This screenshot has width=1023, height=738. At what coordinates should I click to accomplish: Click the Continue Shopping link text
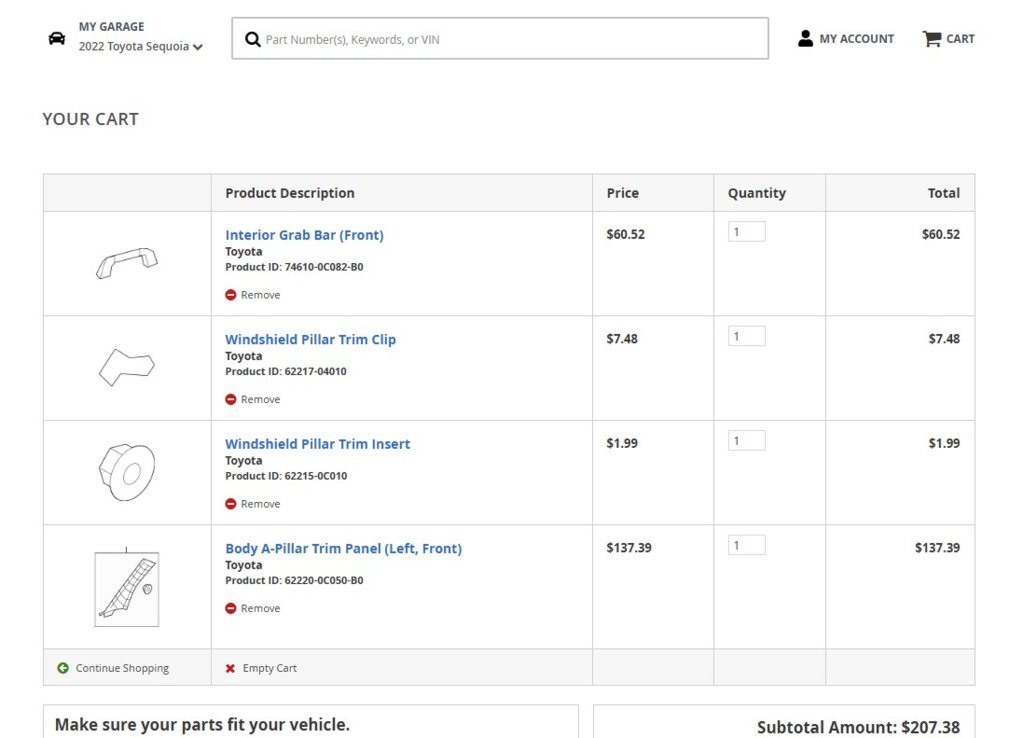pos(122,668)
